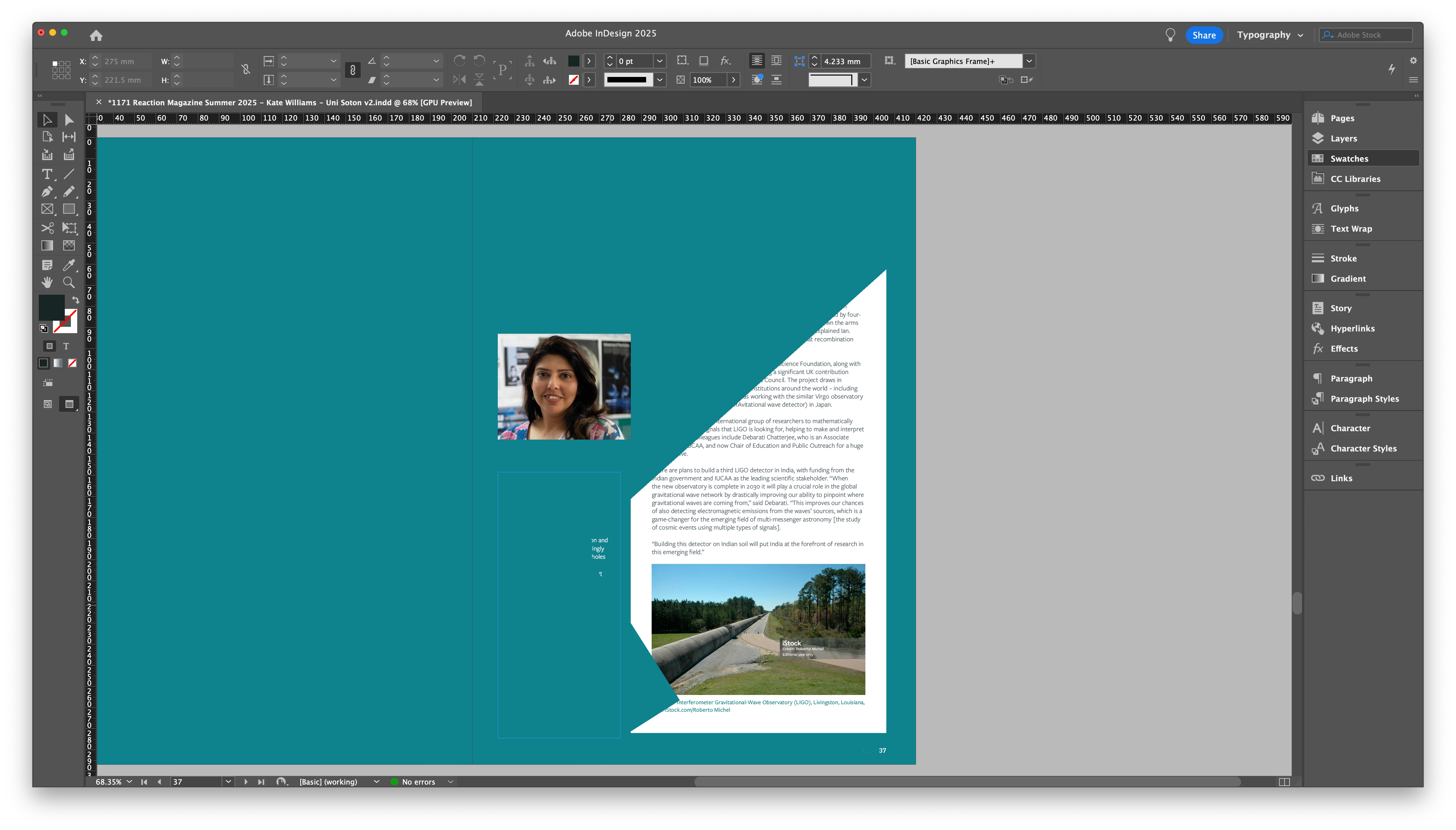Toggle constrain proportions for scaling link
Image resolution: width=1456 pixels, height=830 pixels.
click(x=352, y=70)
